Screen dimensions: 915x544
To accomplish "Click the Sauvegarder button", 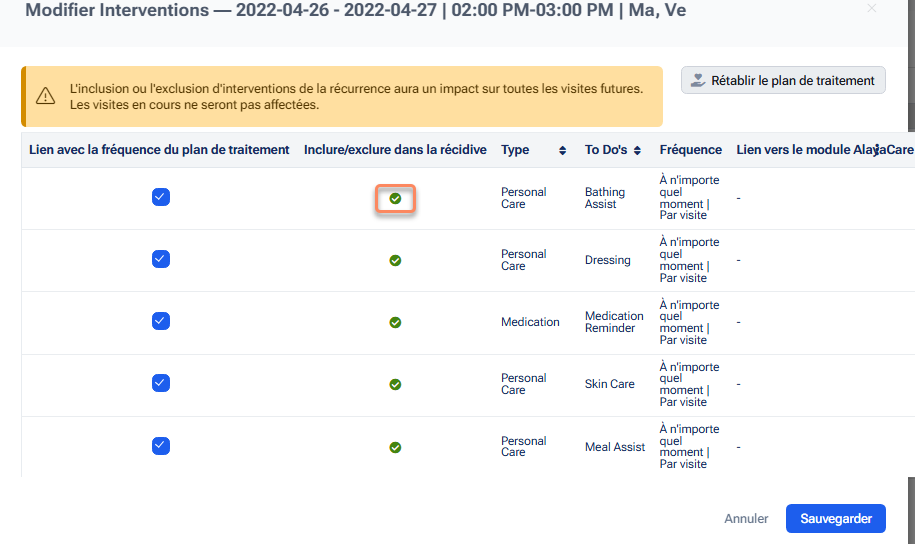I will [x=835, y=519].
